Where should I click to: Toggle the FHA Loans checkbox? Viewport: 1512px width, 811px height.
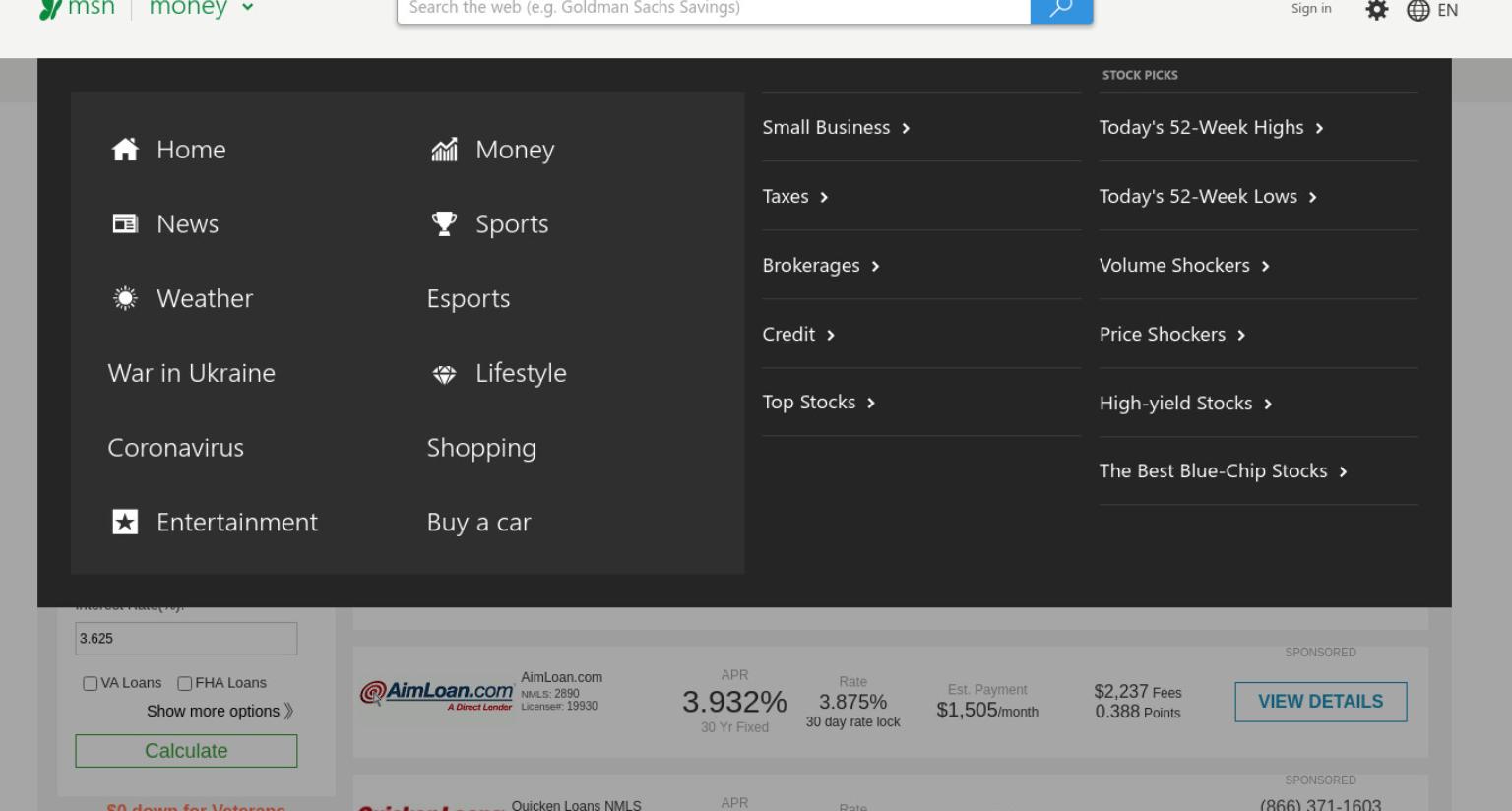[x=185, y=683]
